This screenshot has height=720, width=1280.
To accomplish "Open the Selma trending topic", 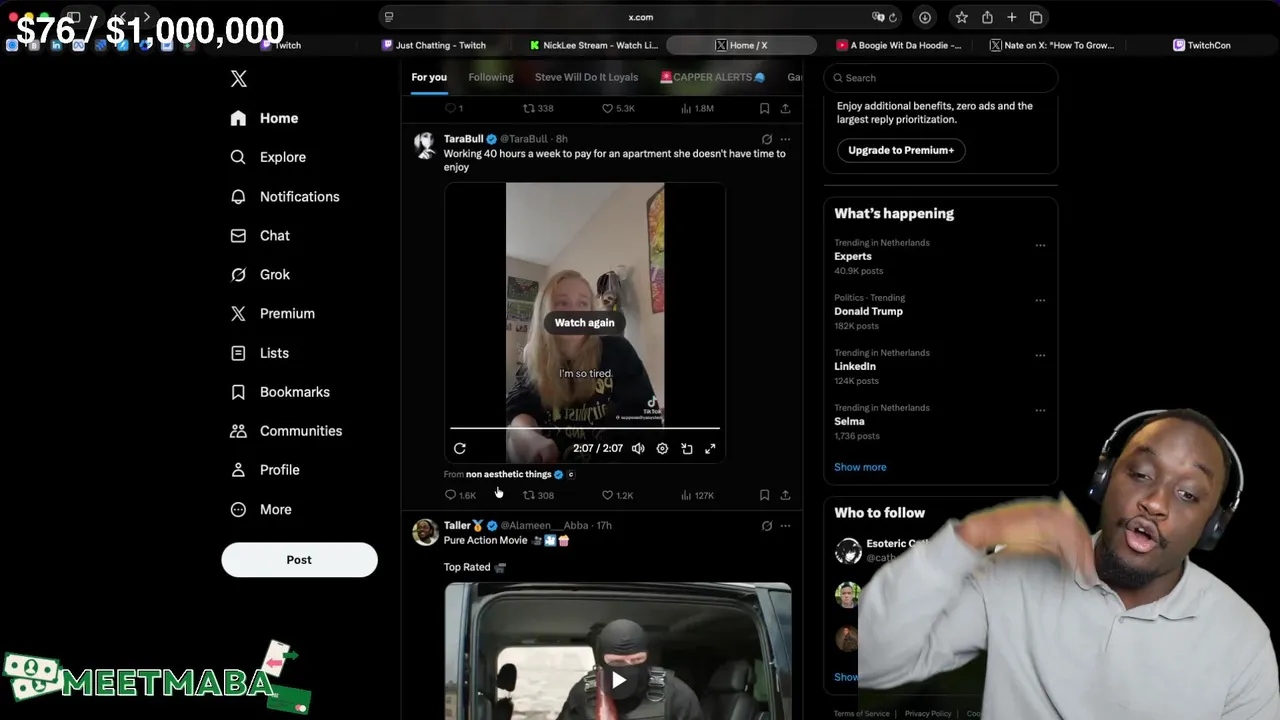I will click(849, 422).
